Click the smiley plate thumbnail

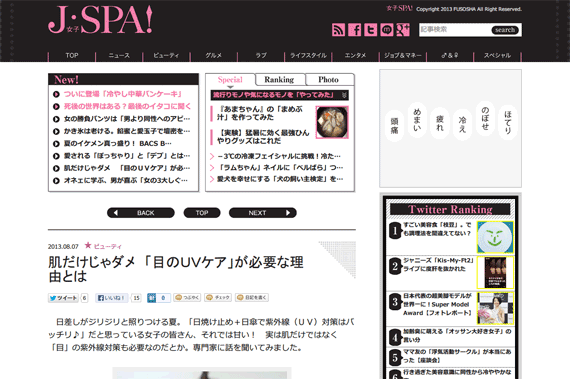click(495, 237)
